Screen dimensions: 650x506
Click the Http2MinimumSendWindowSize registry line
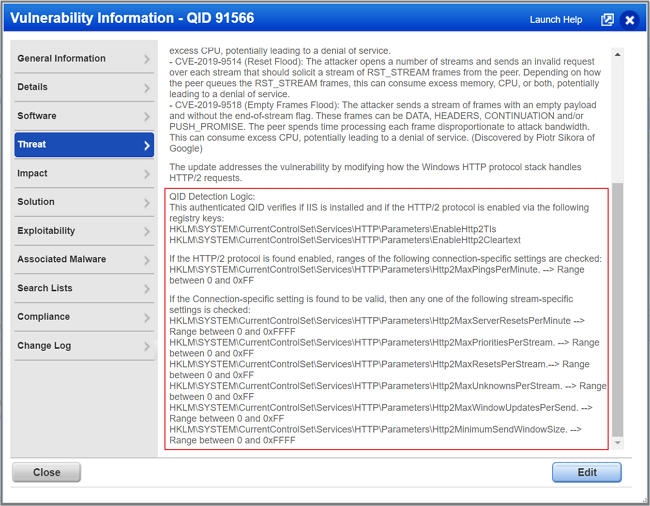(375, 434)
